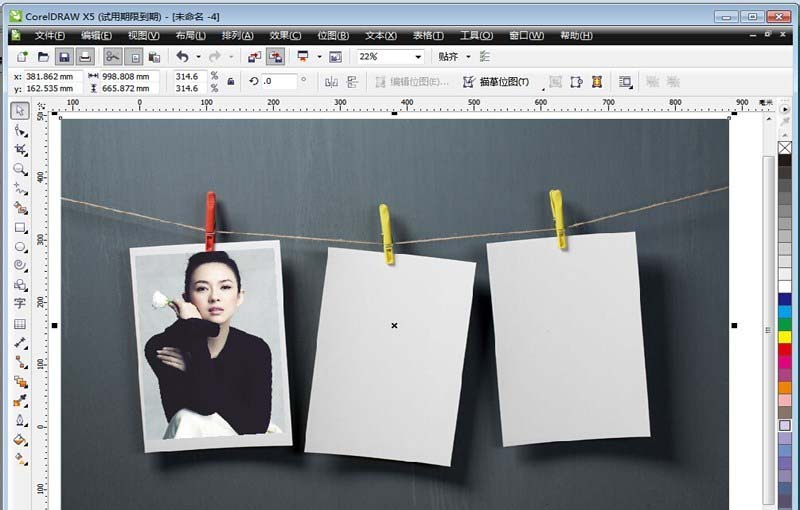Open the zoom level 22% dropdown
The image size is (800, 510).
click(x=418, y=57)
